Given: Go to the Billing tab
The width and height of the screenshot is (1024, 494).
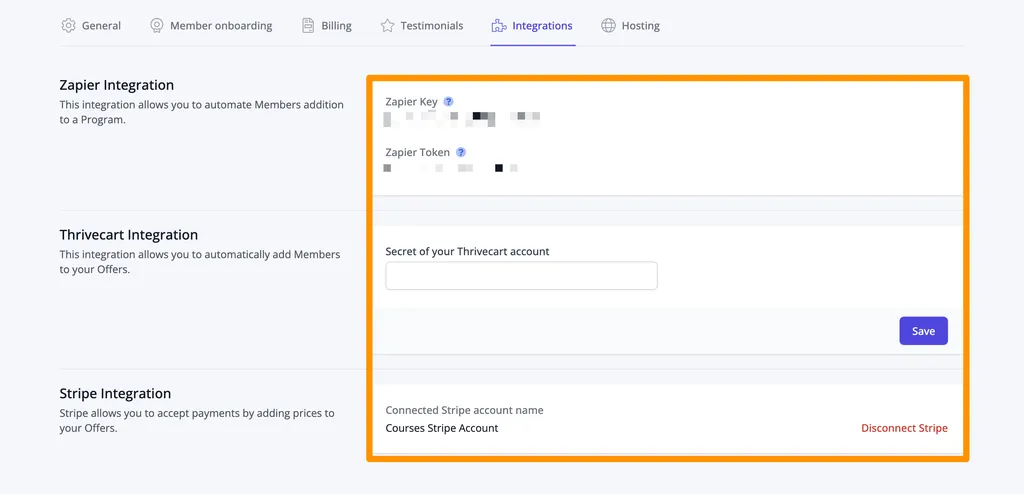Looking at the screenshot, I should click(327, 25).
